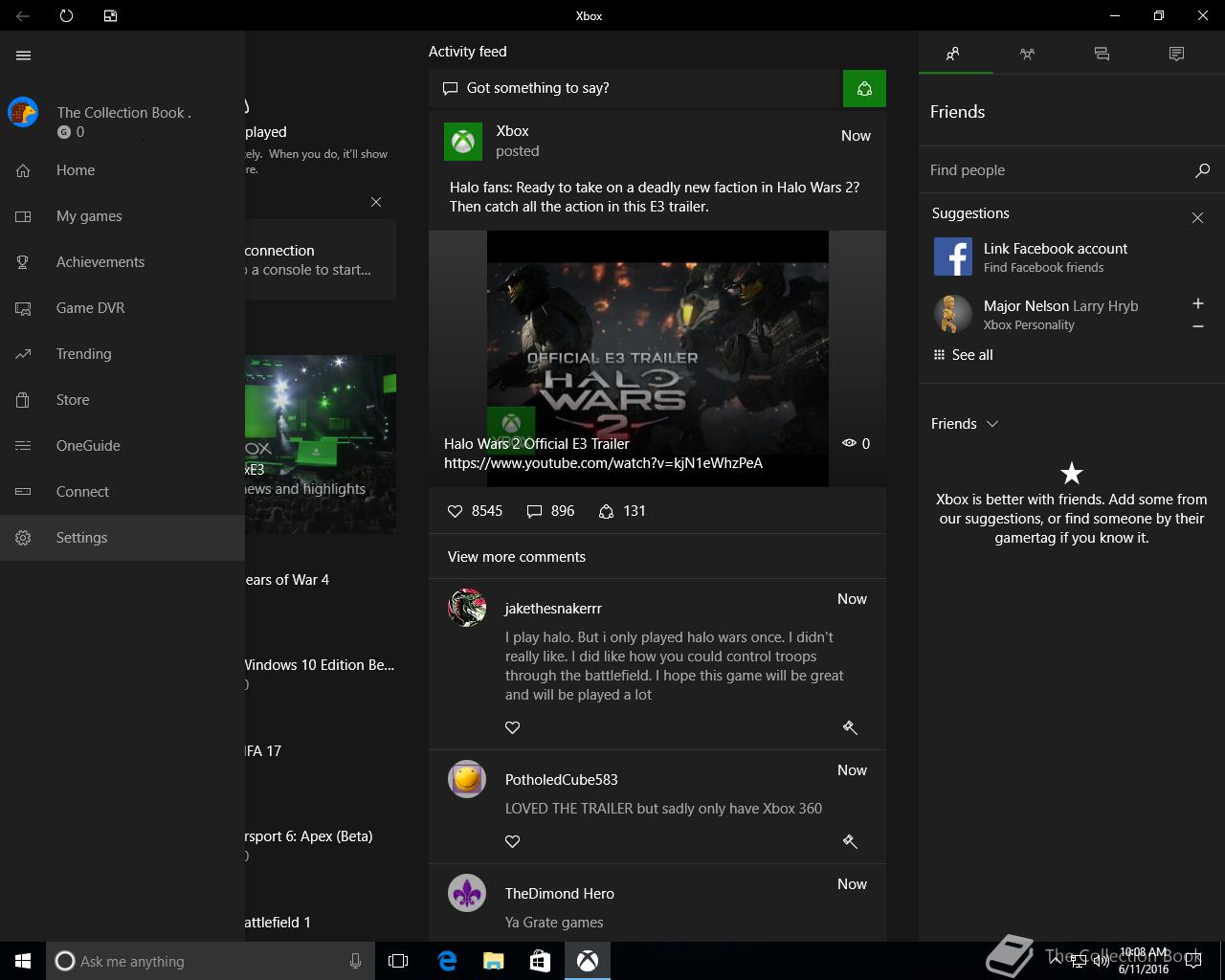Open File Explorer from taskbar

tap(493, 961)
